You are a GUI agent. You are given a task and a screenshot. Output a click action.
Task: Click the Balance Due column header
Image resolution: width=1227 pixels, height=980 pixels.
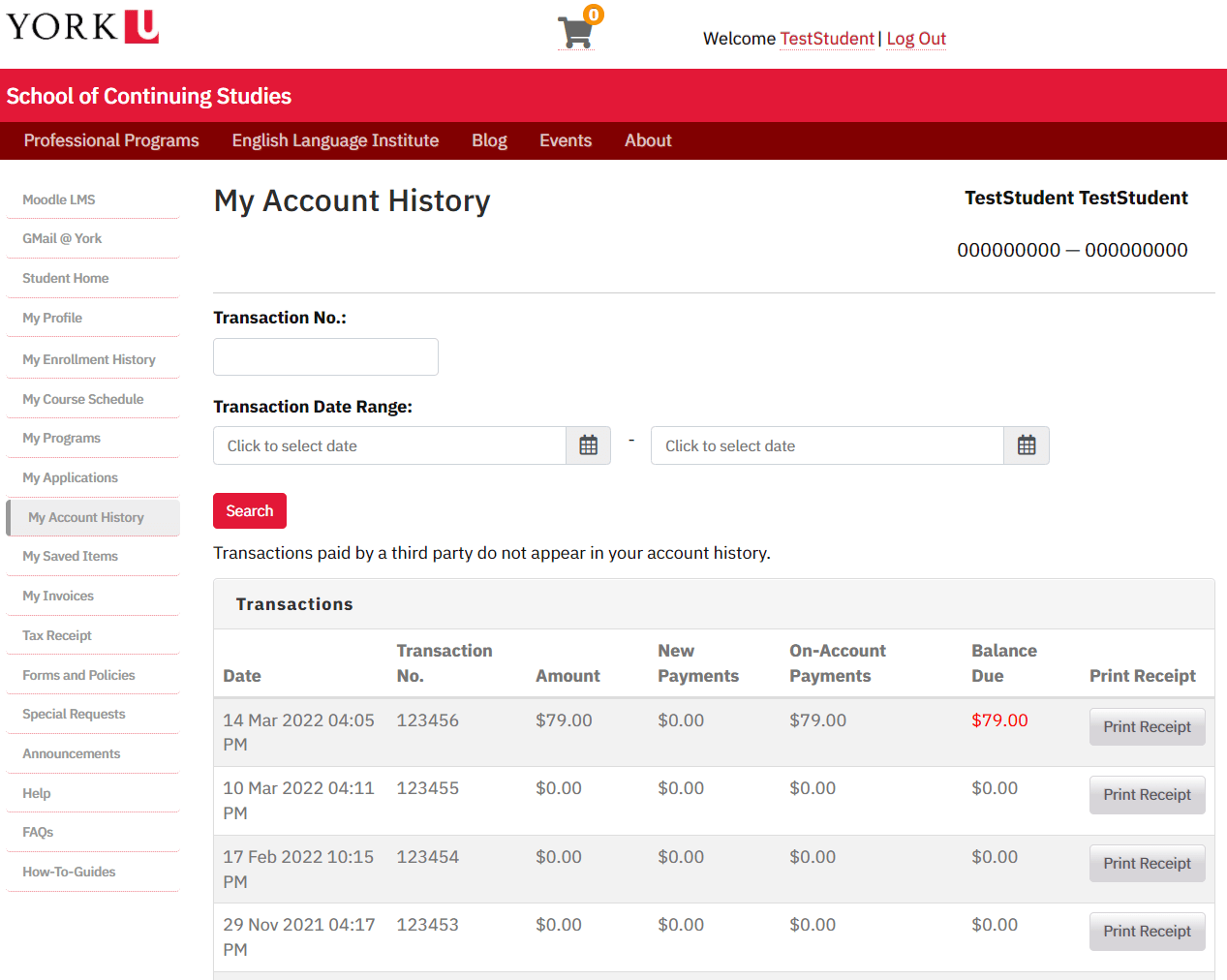point(1004,663)
